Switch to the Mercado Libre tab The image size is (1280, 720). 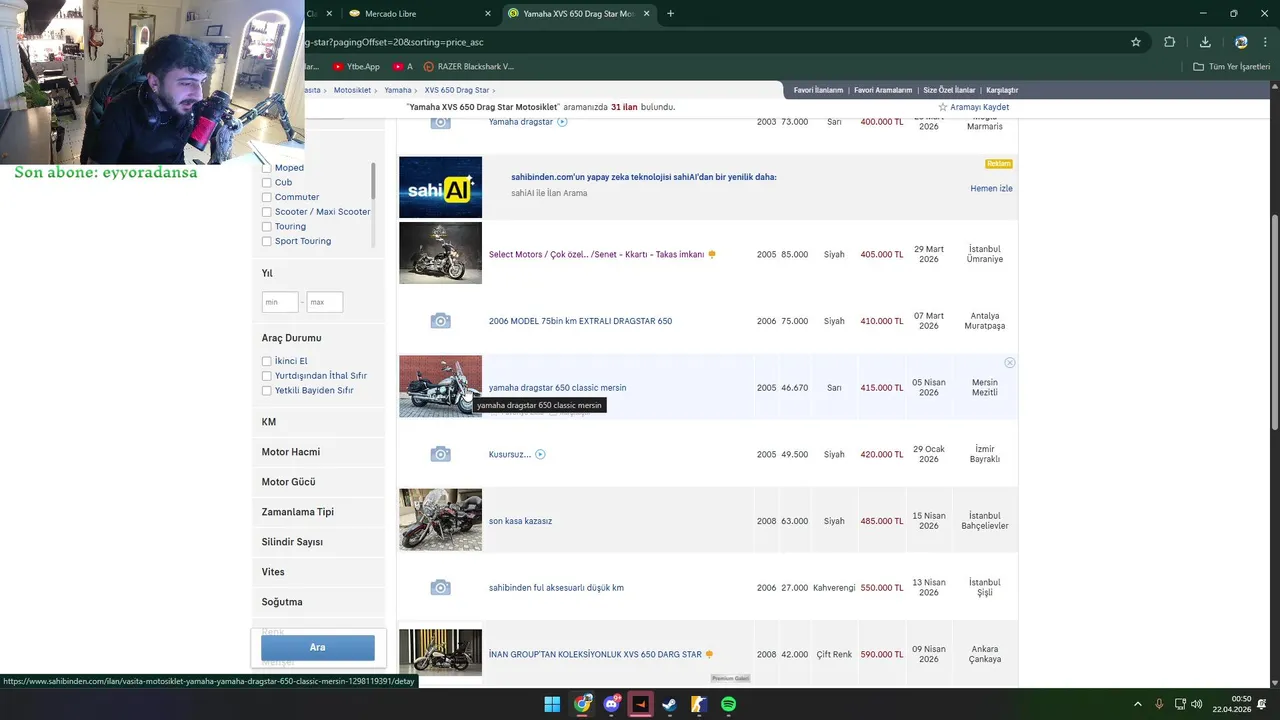420,14
